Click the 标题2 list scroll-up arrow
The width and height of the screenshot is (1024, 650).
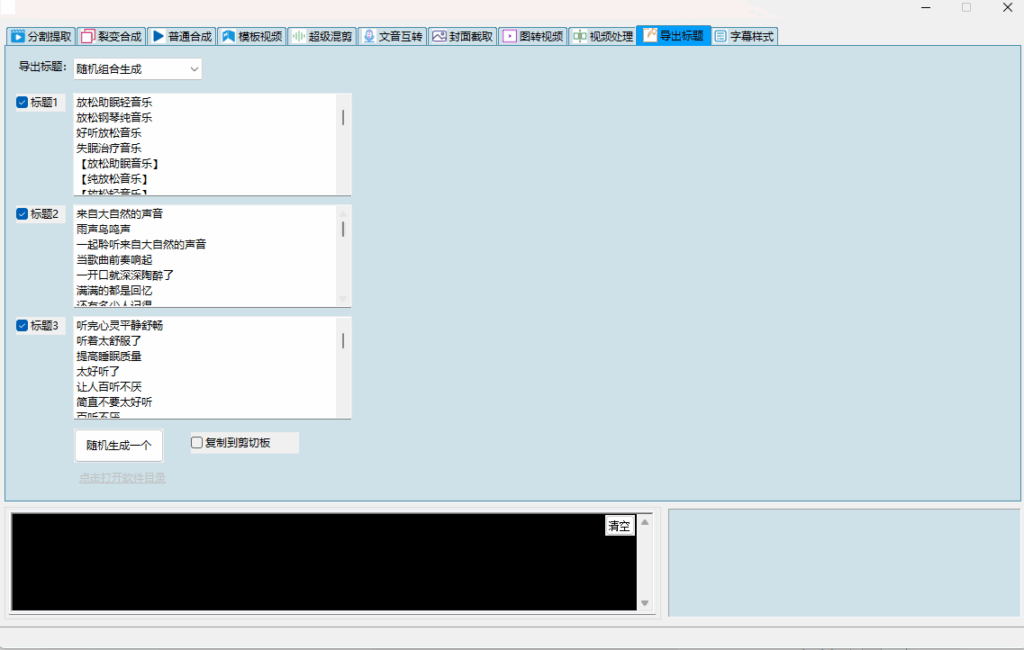pyautogui.click(x=343, y=214)
